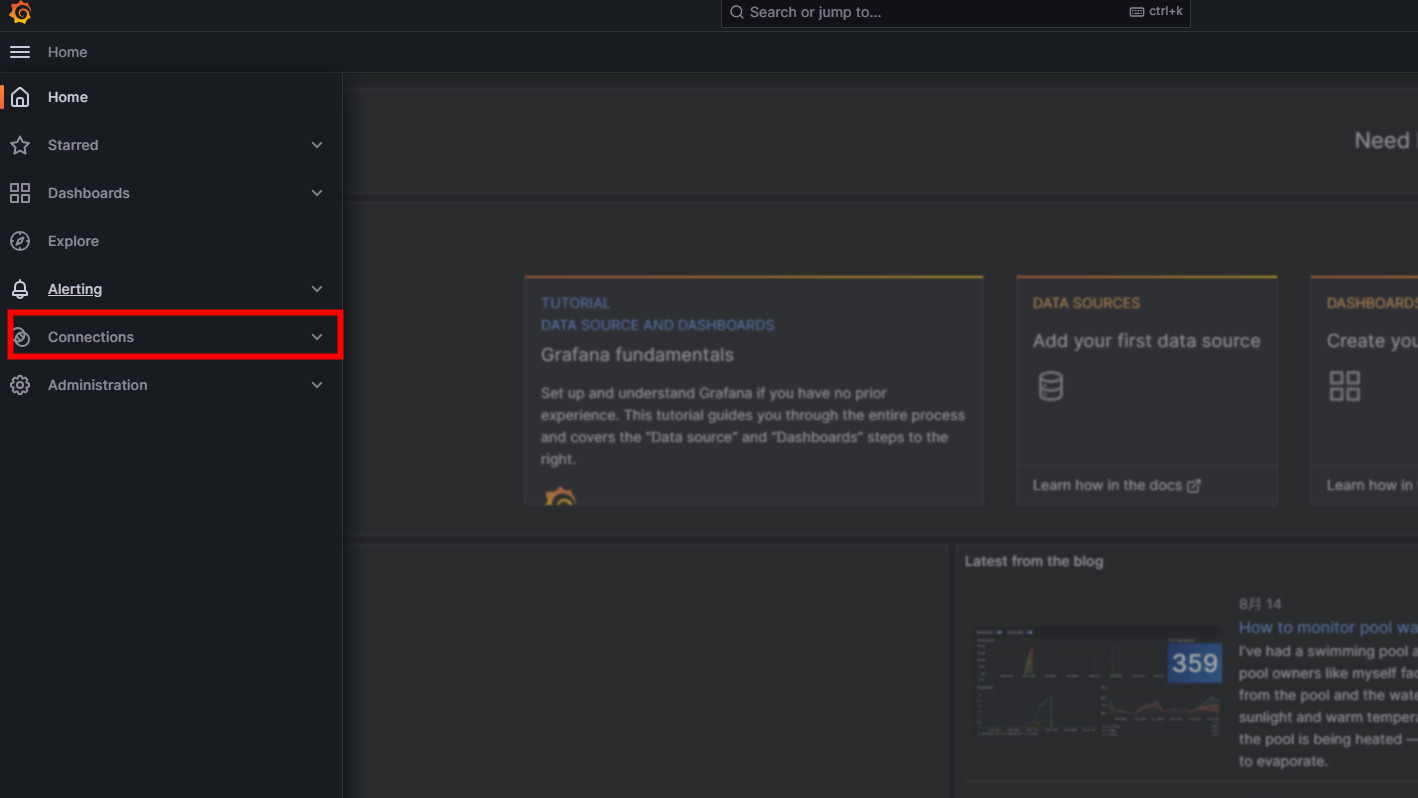Expand the Starred section chevron
Image resolution: width=1418 pixels, height=798 pixels.
pos(317,145)
